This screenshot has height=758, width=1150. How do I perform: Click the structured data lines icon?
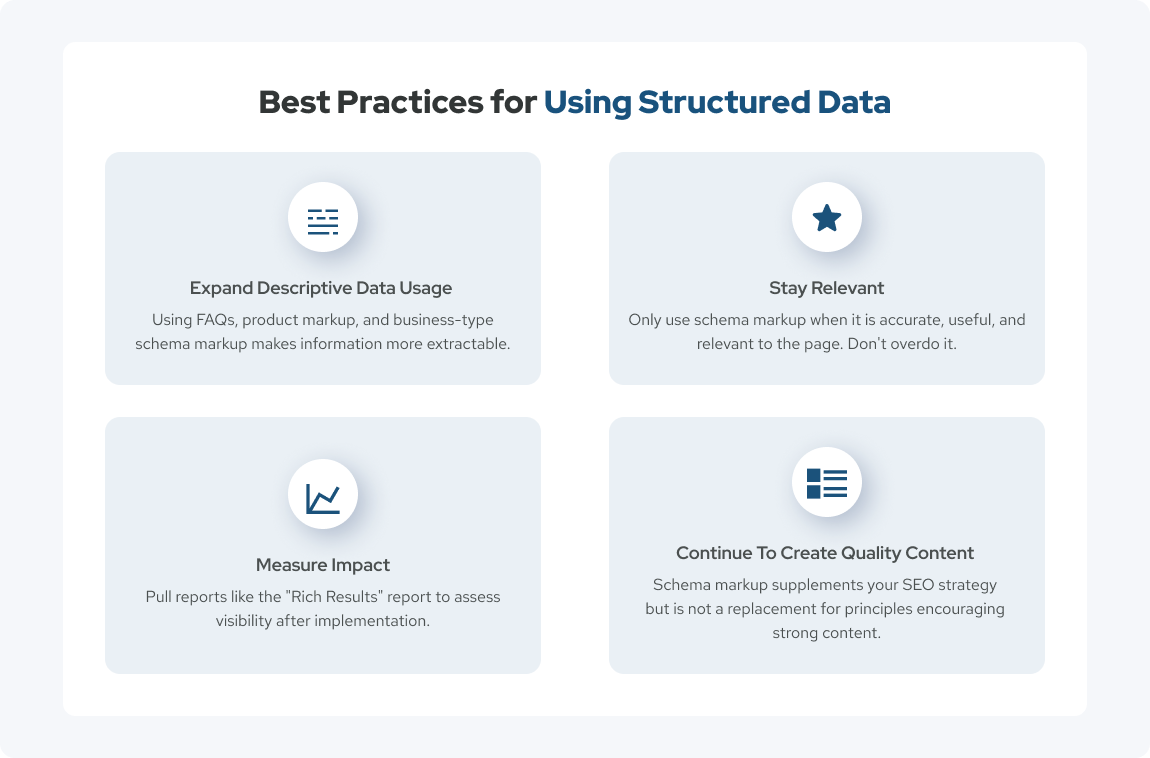pyautogui.click(x=323, y=221)
